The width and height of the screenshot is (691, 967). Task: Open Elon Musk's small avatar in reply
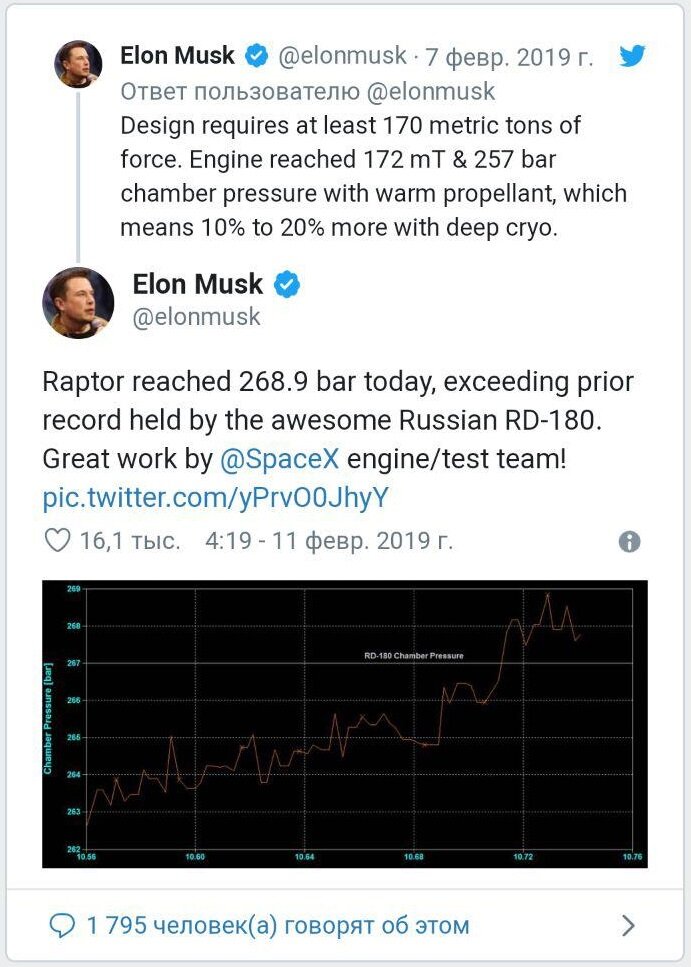click(x=78, y=64)
